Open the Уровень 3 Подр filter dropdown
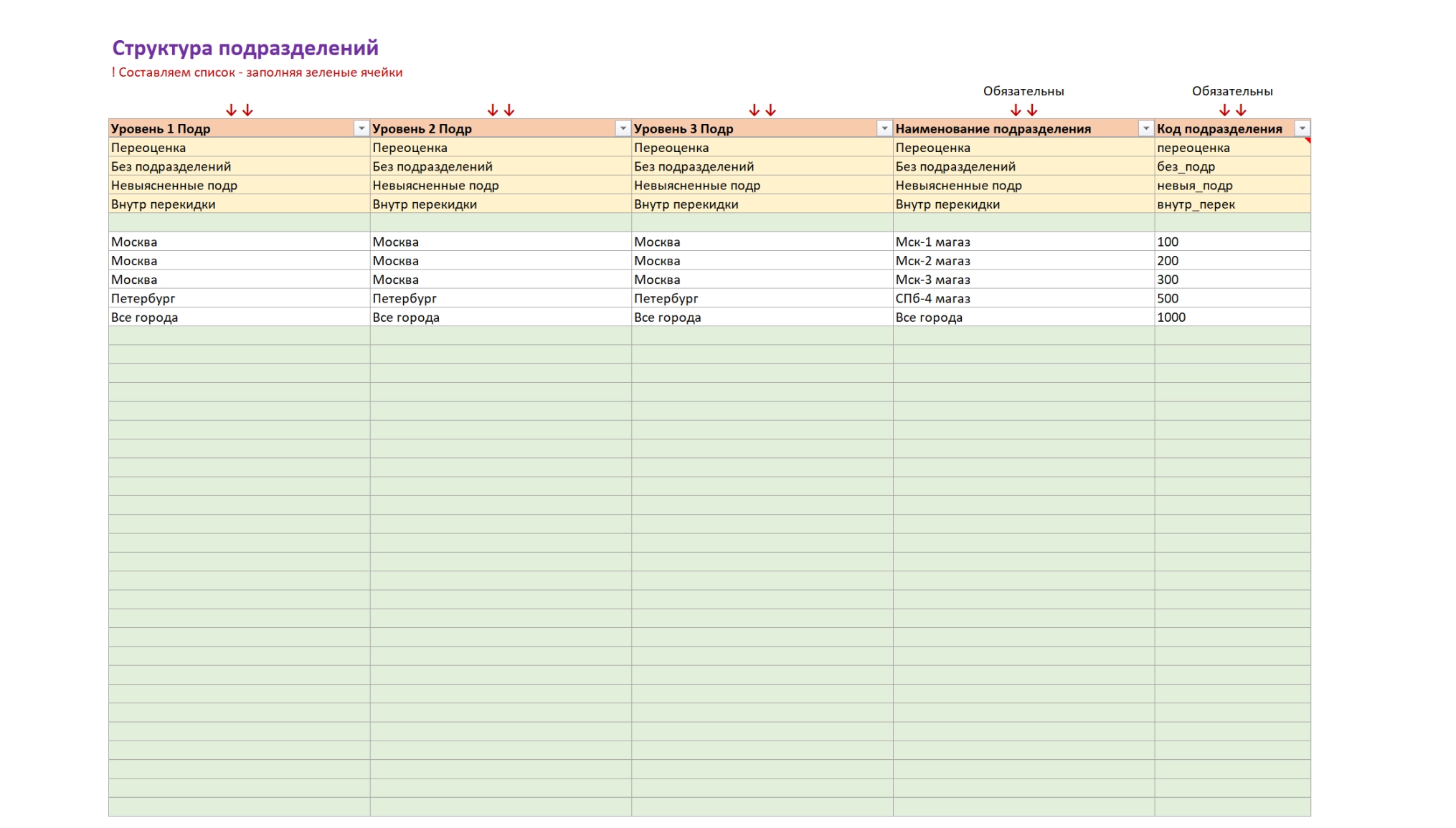The height and width of the screenshot is (828, 1456). pos(884,128)
